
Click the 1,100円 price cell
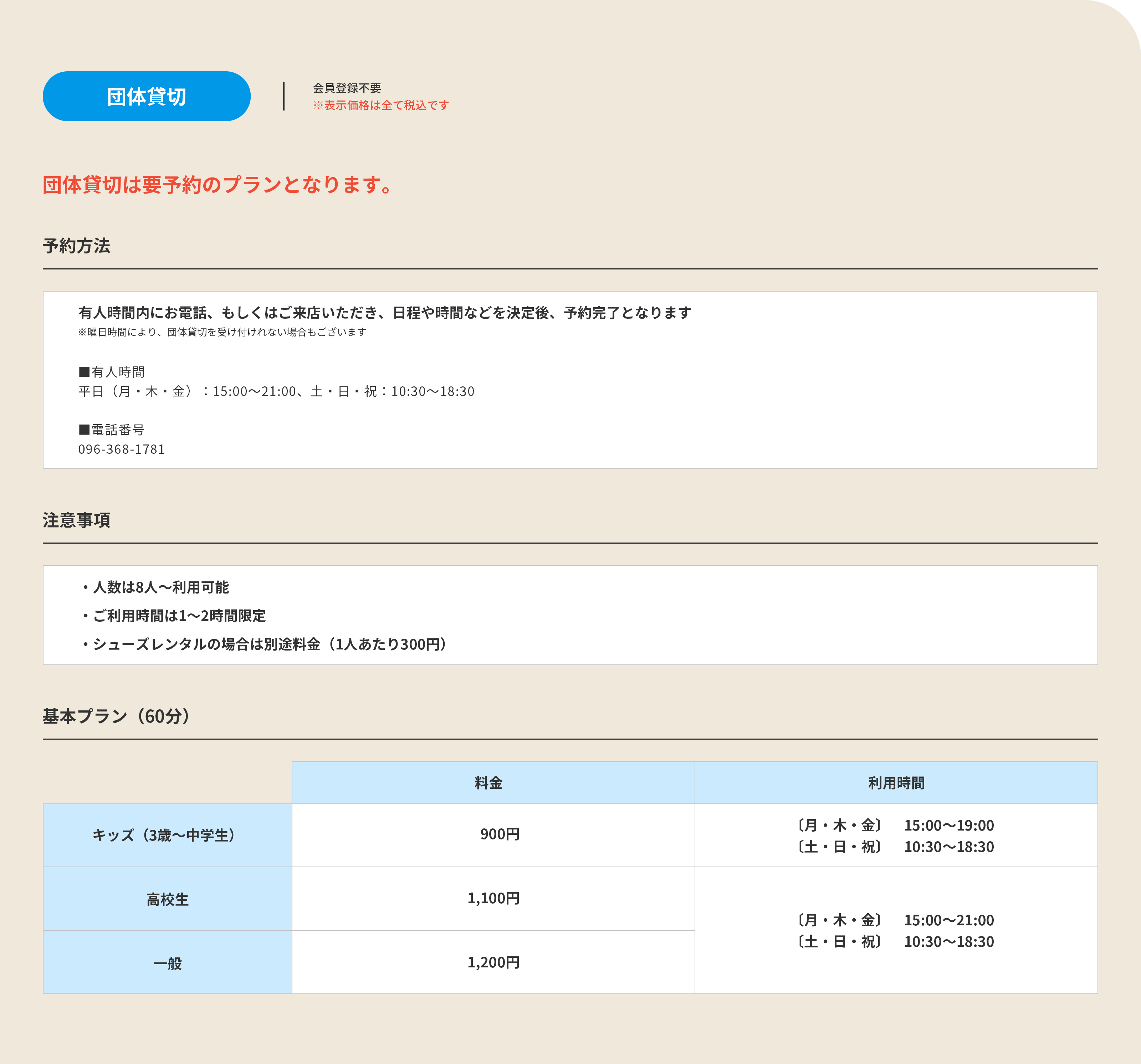point(493,899)
